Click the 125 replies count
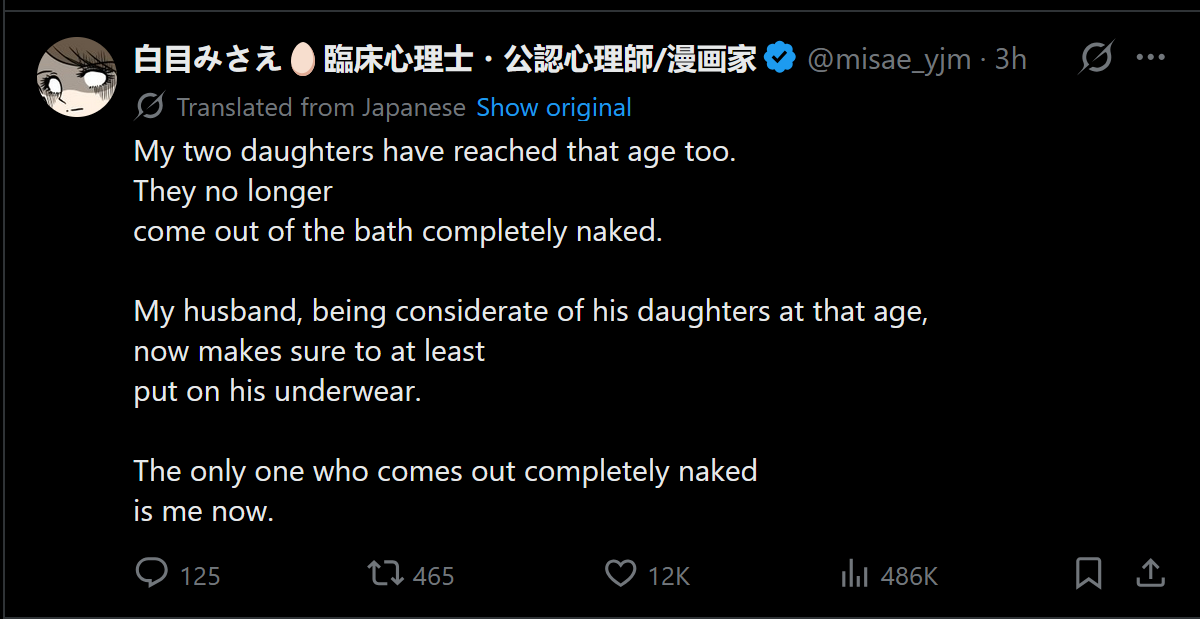The image size is (1200, 619). tap(200, 576)
